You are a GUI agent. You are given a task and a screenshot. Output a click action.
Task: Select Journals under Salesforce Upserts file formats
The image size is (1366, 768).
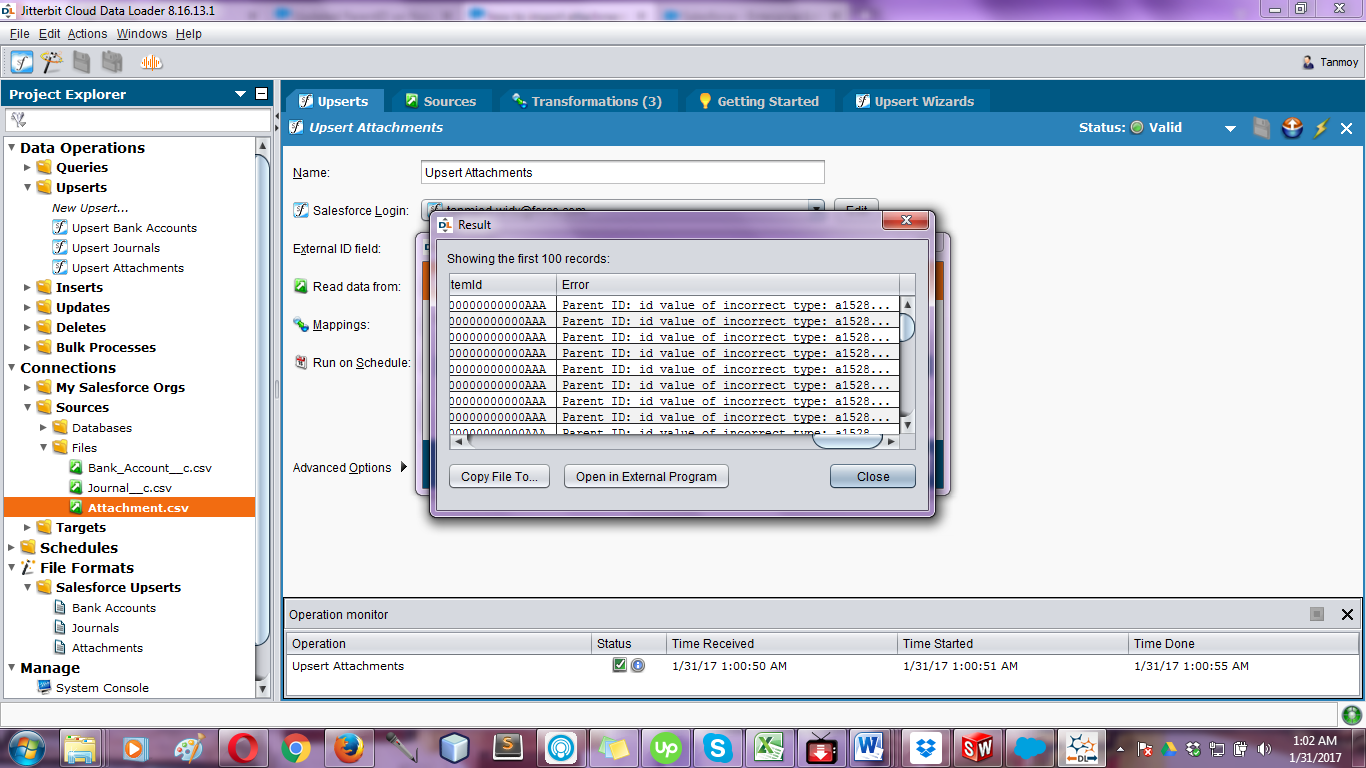point(95,627)
